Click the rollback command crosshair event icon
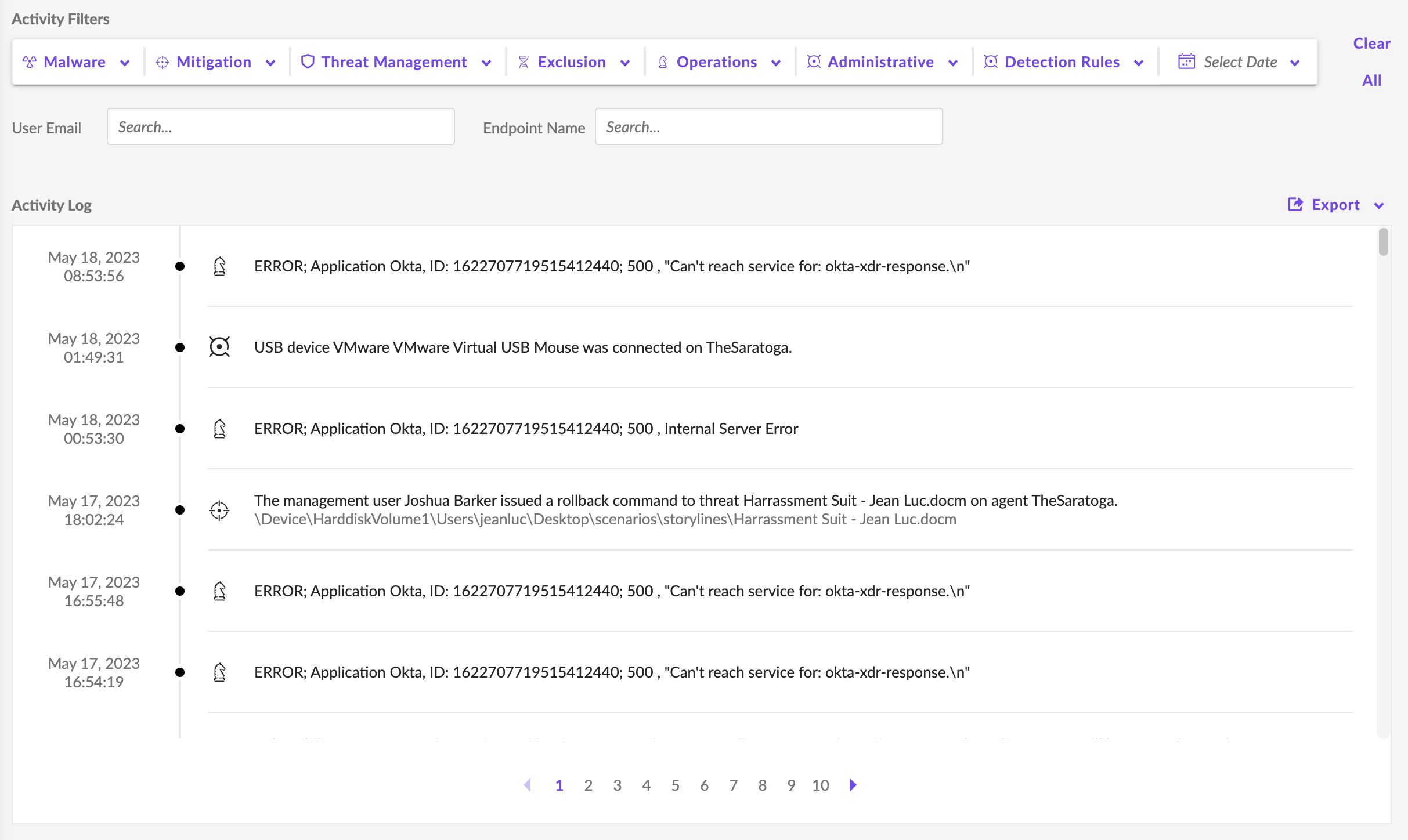Screen dimensions: 1408x840 (219, 510)
